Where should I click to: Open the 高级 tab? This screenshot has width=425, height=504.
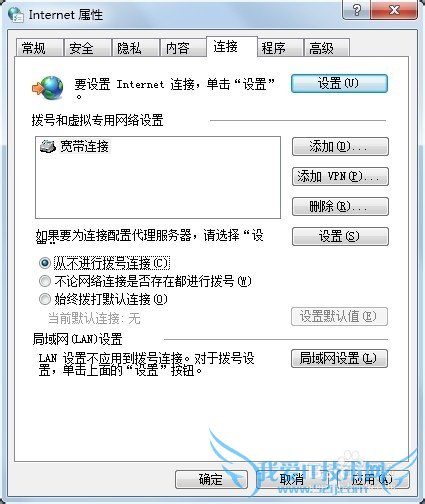[x=327, y=48]
